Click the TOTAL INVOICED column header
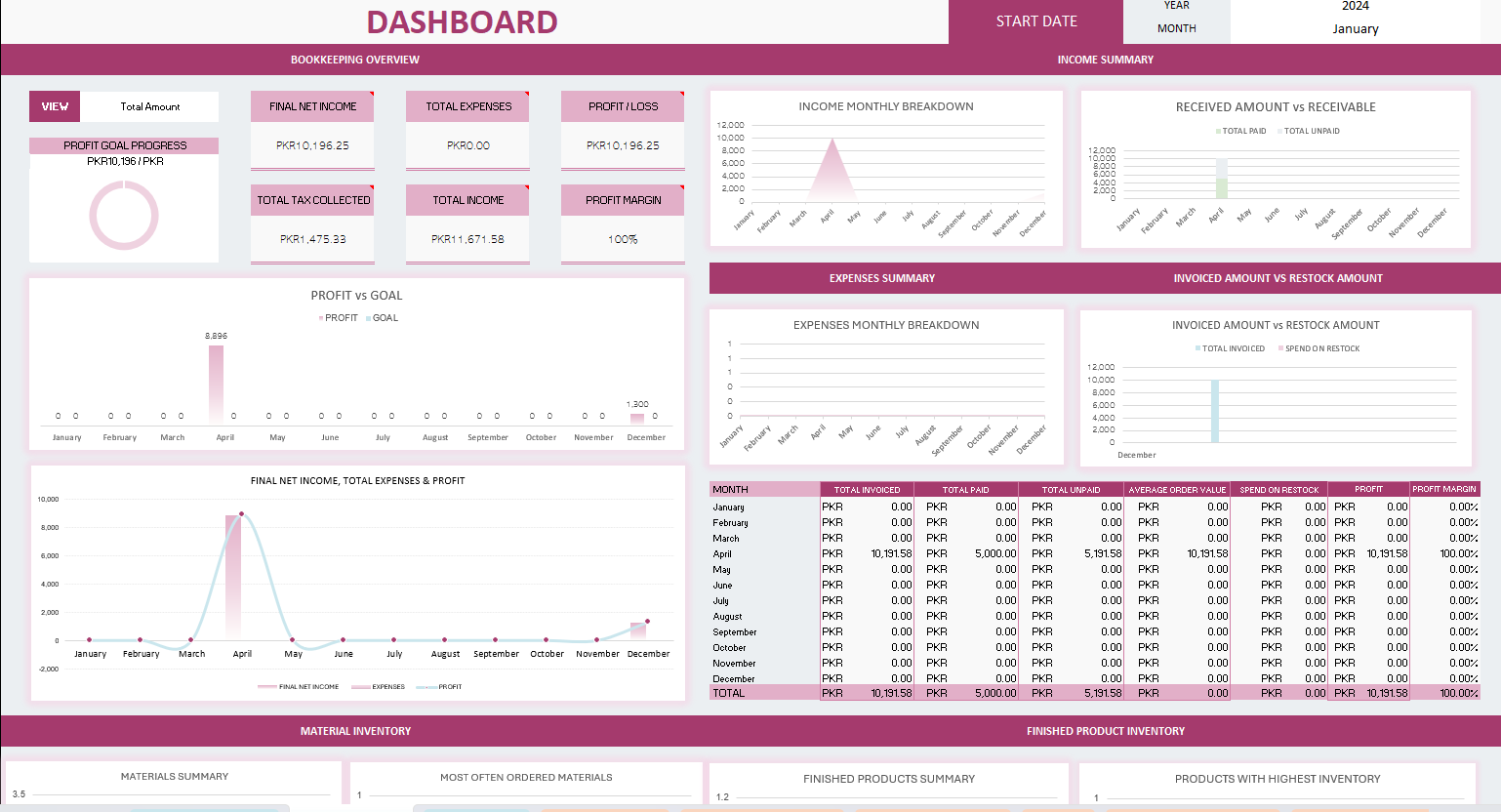The width and height of the screenshot is (1501, 812). (x=867, y=490)
